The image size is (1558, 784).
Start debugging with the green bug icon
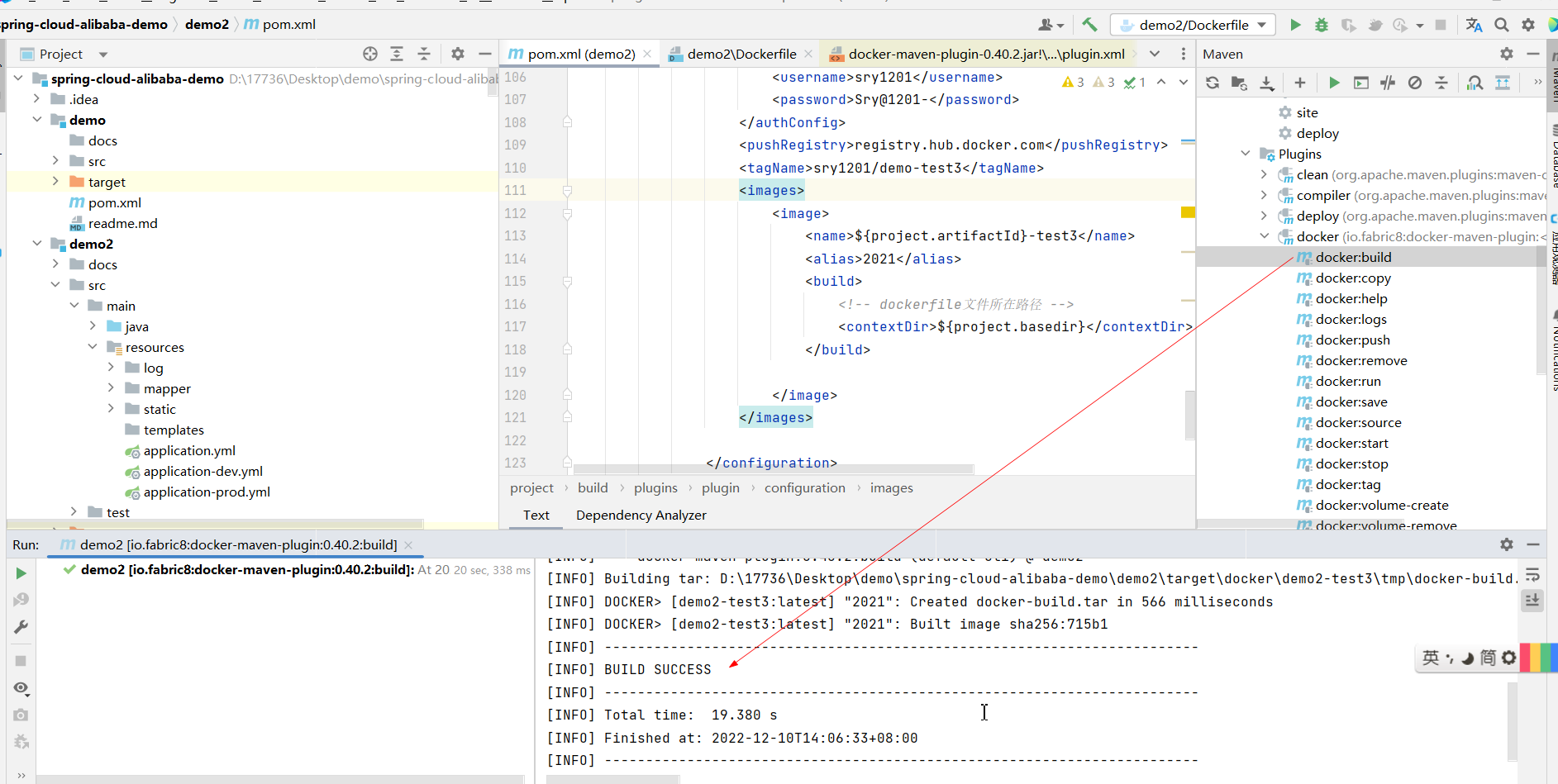(x=1322, y=25)
